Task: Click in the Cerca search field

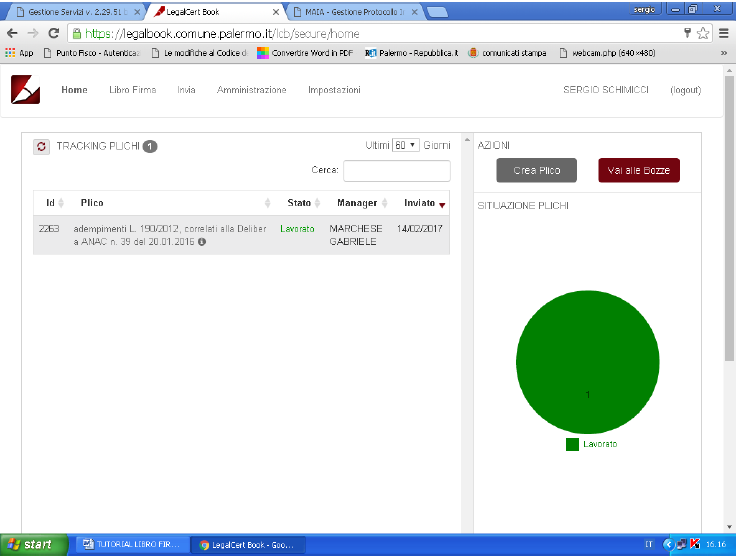Action: pyautogui.click(x=397, y=170)
